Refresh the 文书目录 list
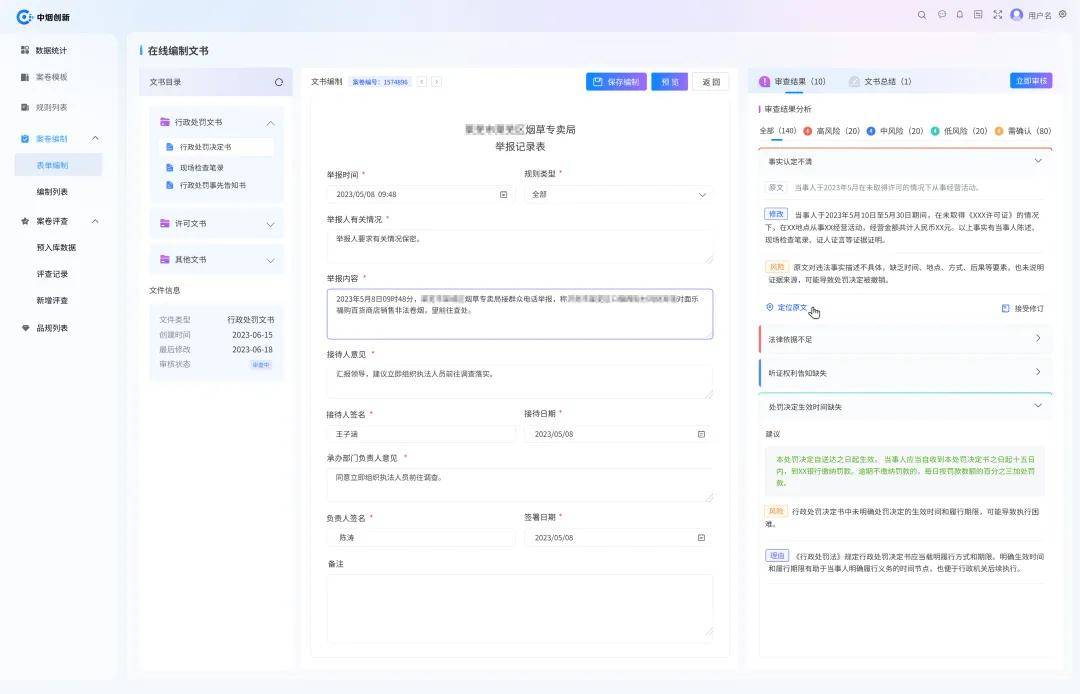Image resolution: width=1080 pixels, height=694 pixels. (278, 82)
